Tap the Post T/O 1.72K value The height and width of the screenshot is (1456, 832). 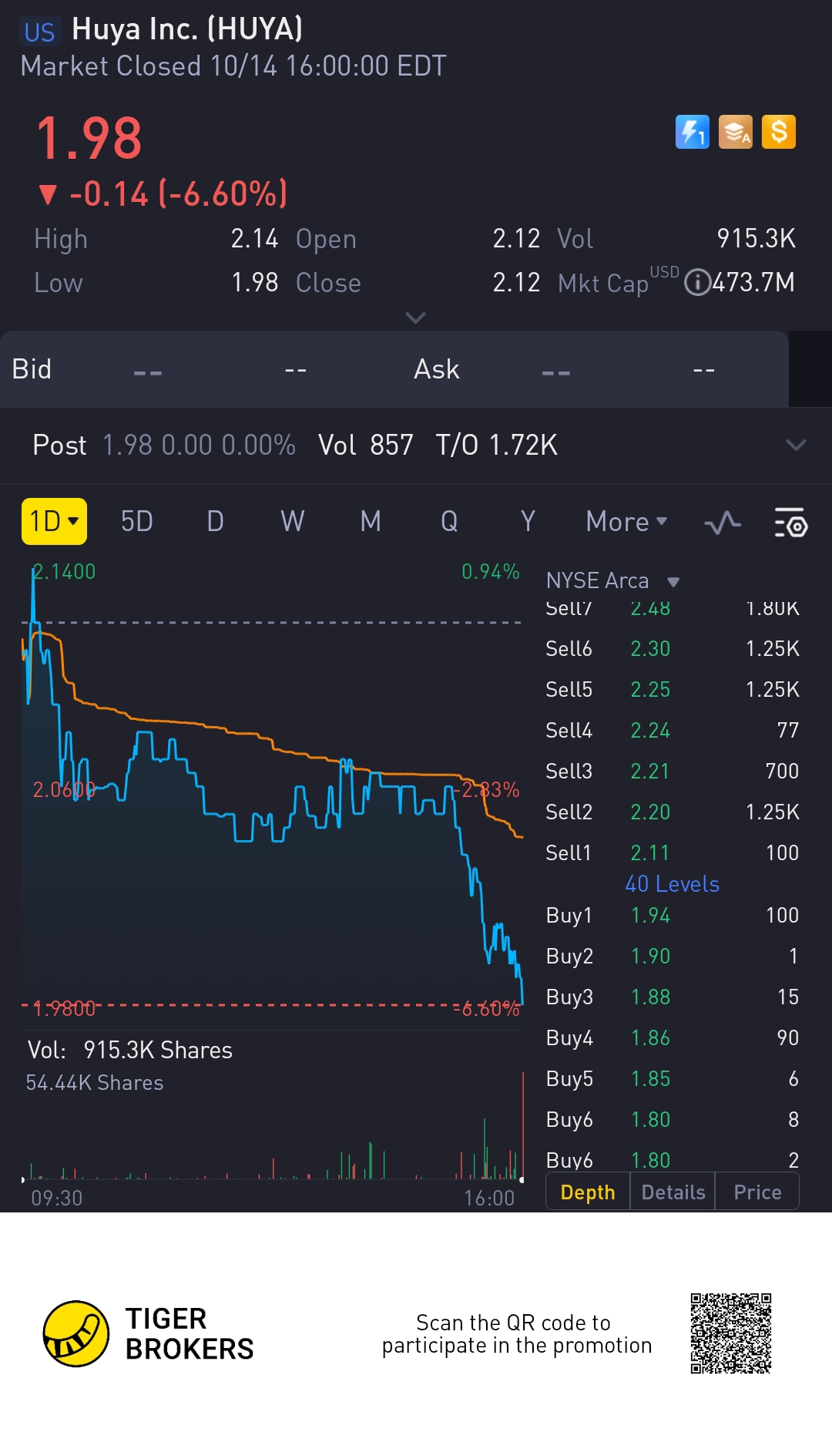click(x=496, y=445)
